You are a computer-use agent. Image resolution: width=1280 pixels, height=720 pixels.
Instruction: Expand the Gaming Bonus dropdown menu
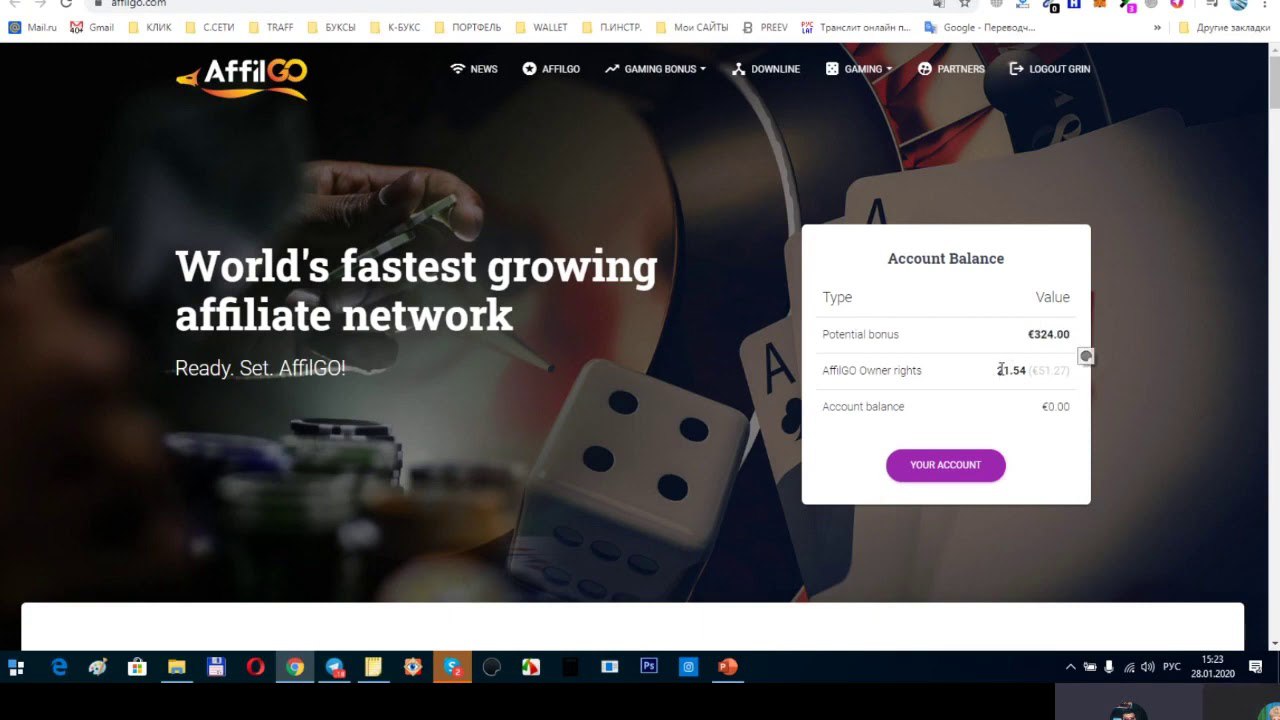[655, 69]
